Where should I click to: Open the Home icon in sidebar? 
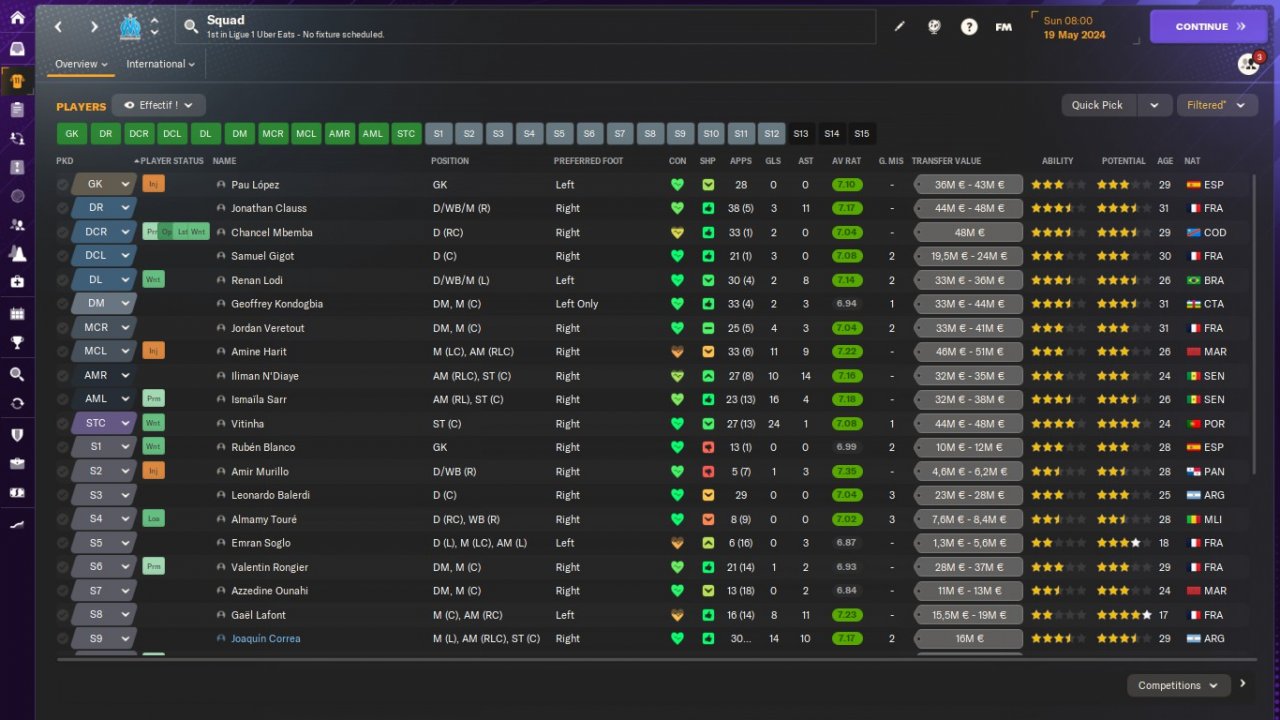click(17, 17)
